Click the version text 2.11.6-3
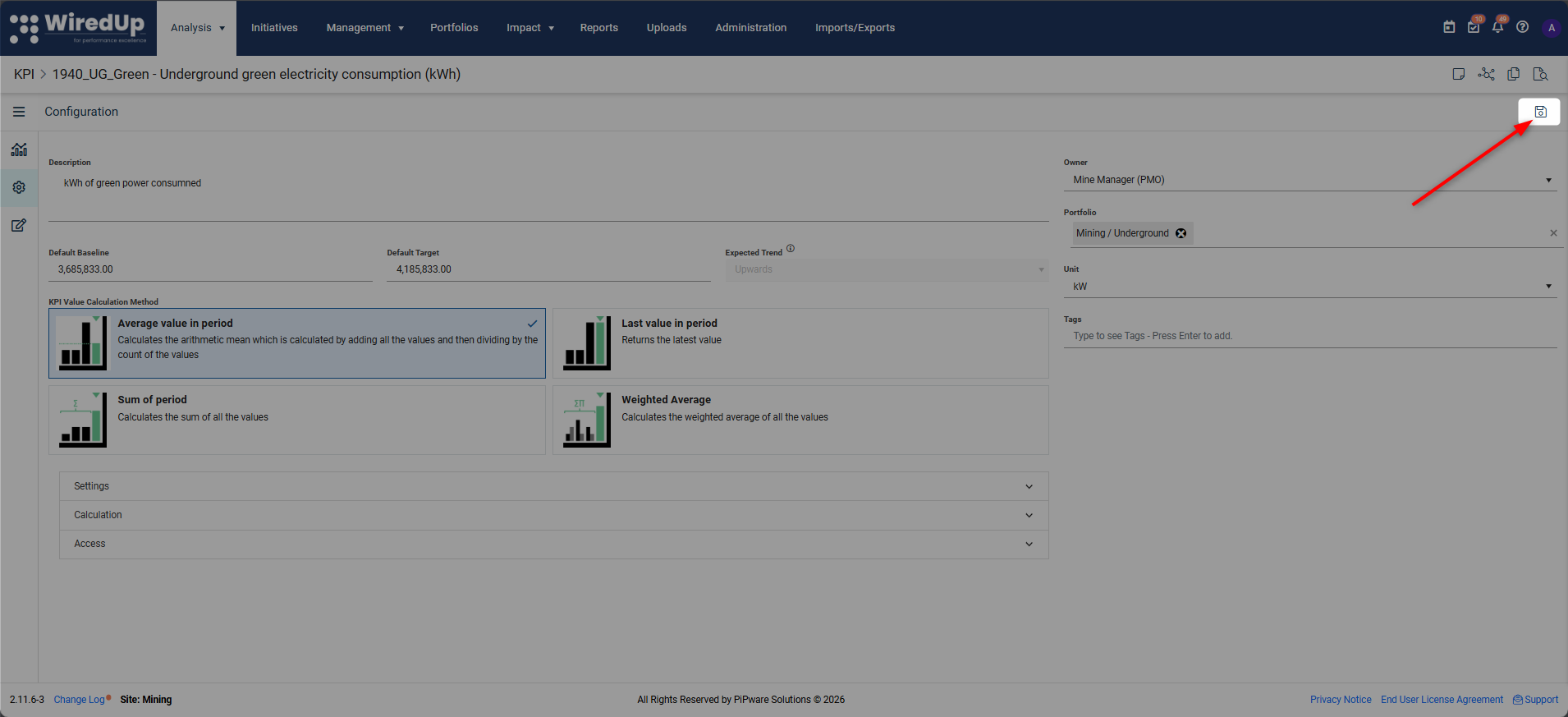 [x=27, y=700]
